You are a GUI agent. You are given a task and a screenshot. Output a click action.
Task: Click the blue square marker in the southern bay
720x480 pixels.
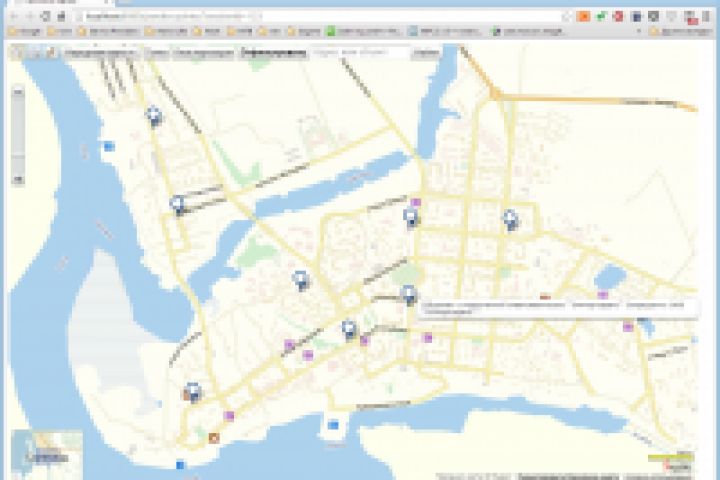[333, 425]
